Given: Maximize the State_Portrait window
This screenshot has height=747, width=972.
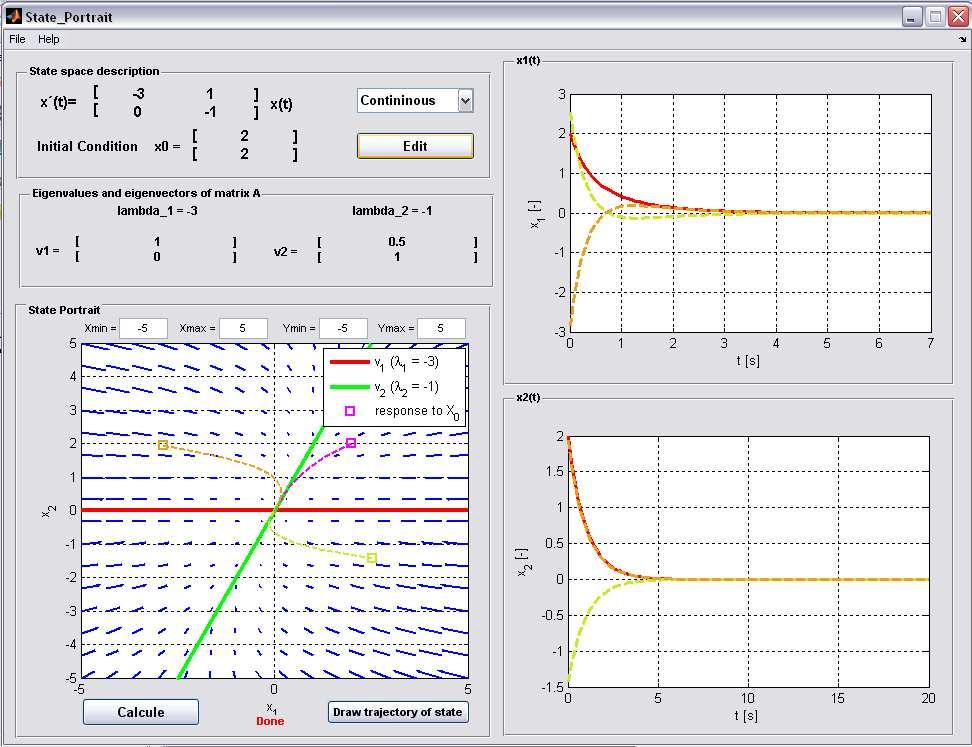Looking at the screenshot, I should [934, 17].
